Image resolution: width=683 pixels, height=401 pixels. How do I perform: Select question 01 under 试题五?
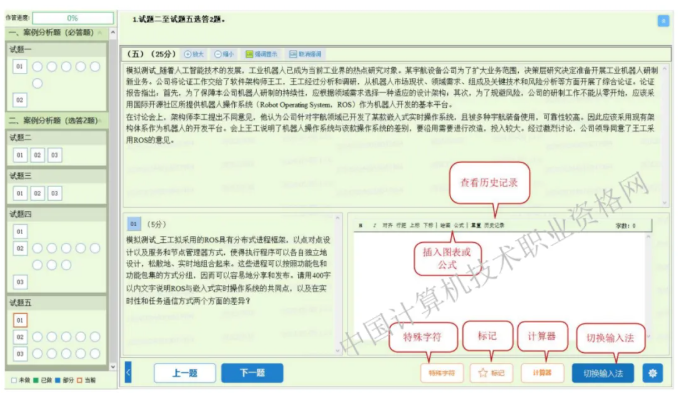pos(20,319)
